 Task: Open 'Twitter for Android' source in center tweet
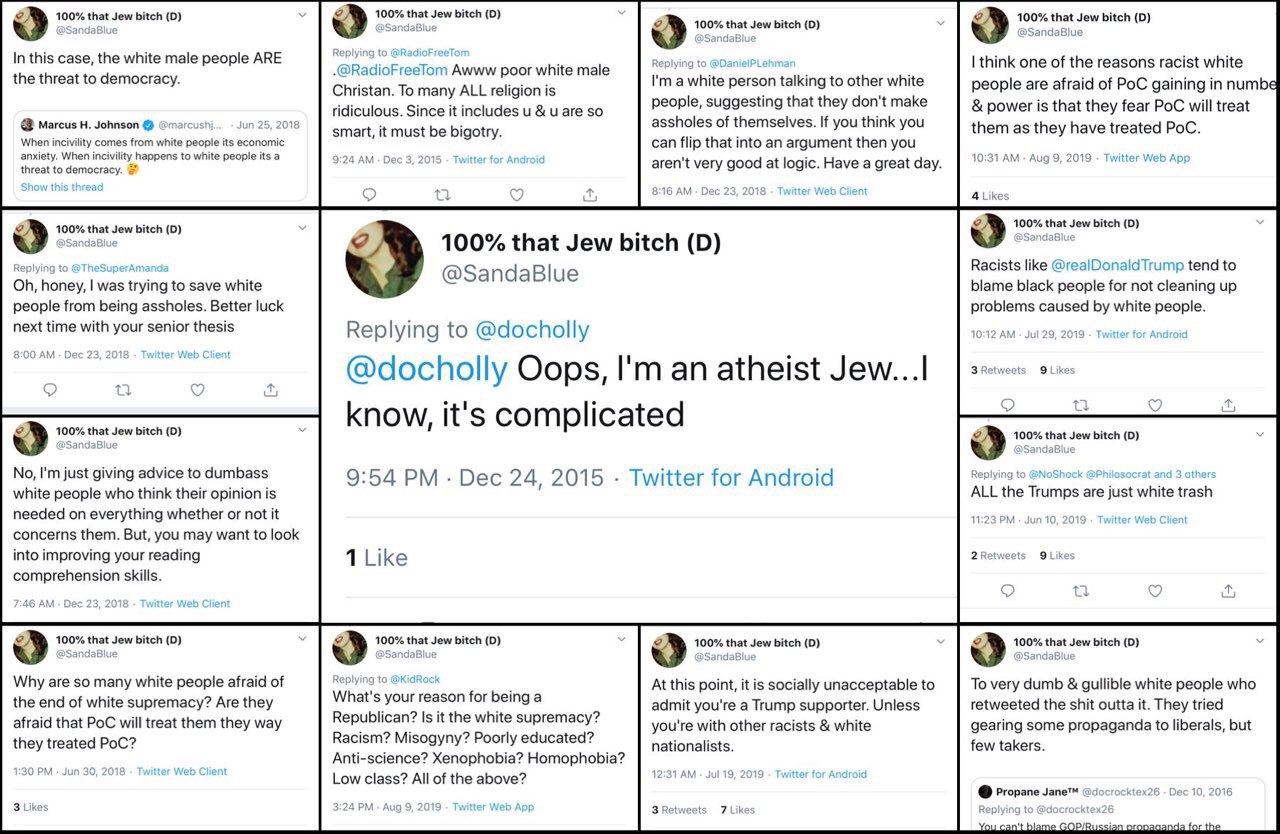[730, 478]
